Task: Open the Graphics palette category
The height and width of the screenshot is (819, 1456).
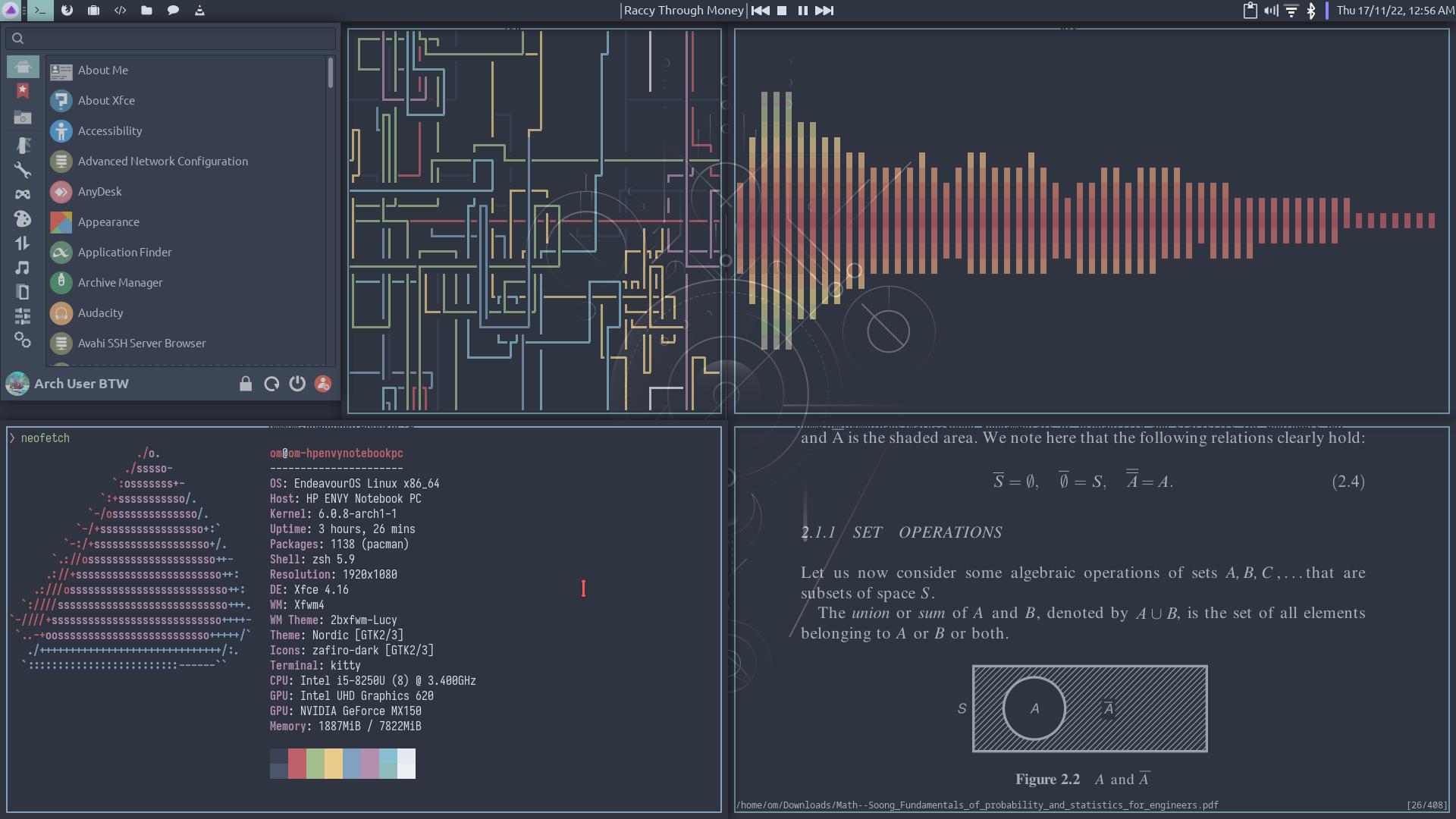Action: coord(23,219)
